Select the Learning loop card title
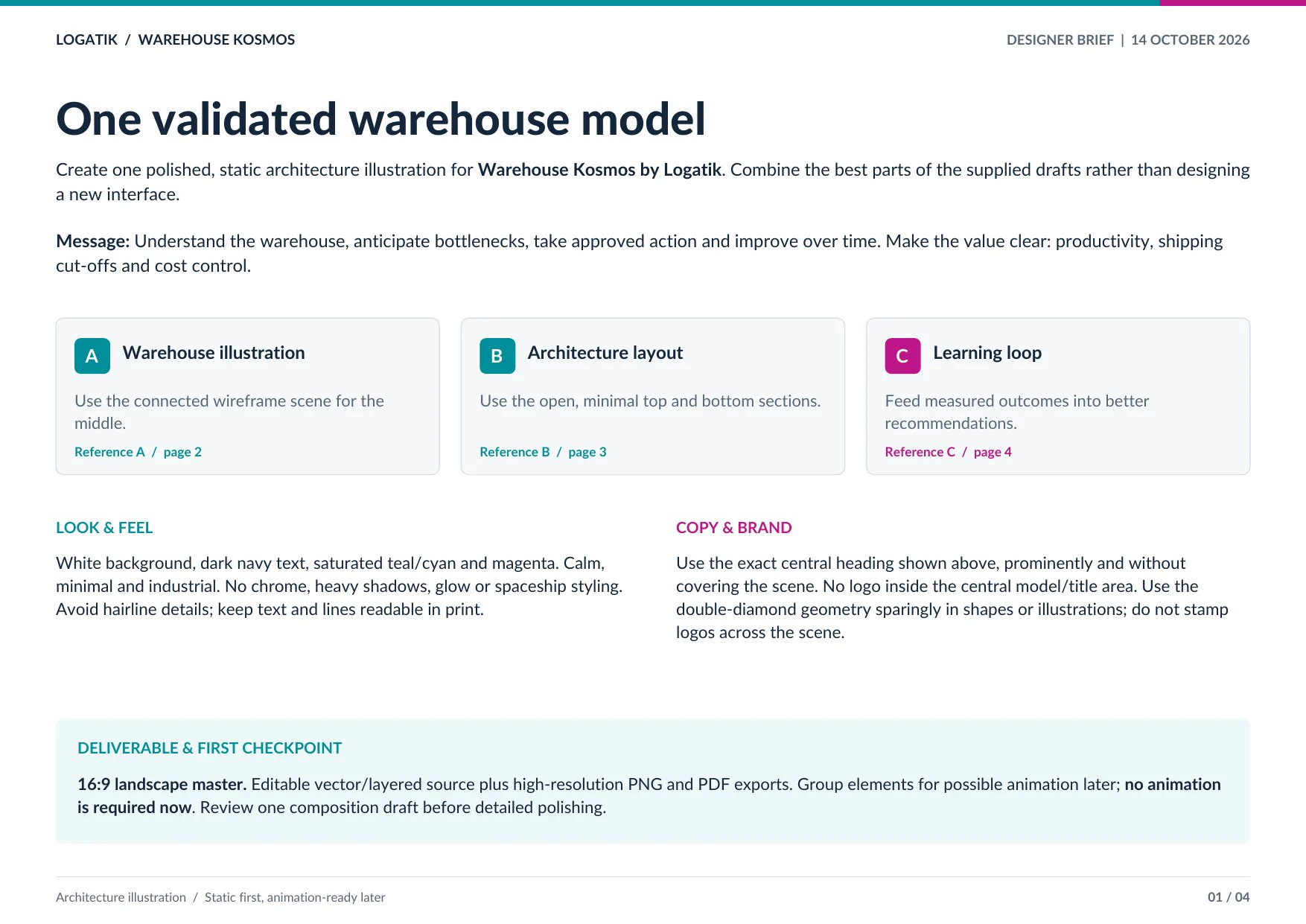 (x=987, y=353)
